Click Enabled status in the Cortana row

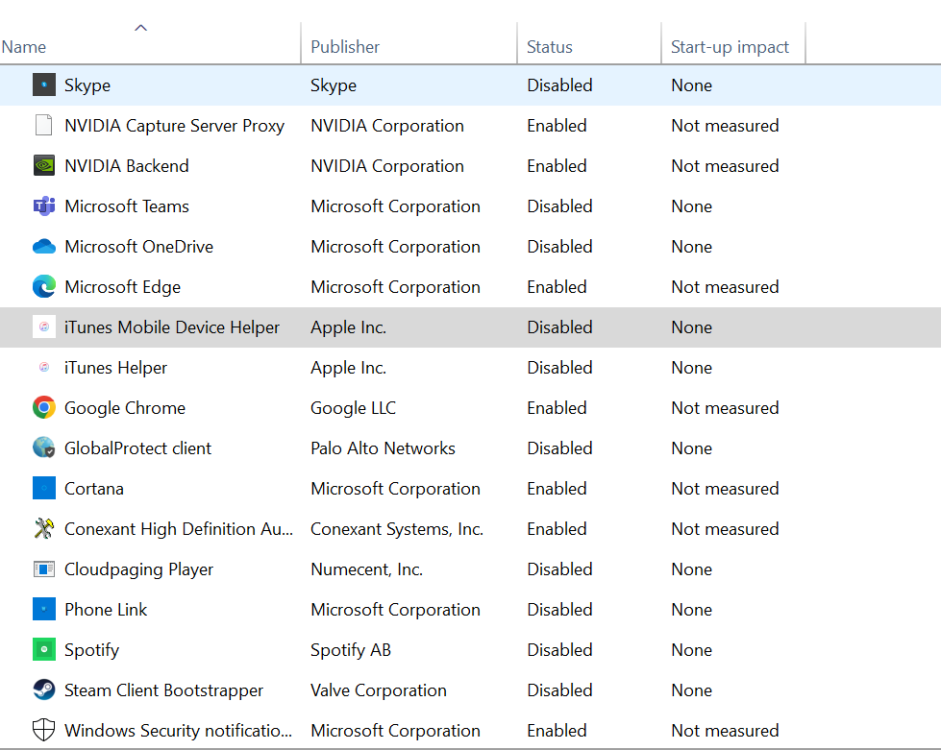[x=556, y=488]
